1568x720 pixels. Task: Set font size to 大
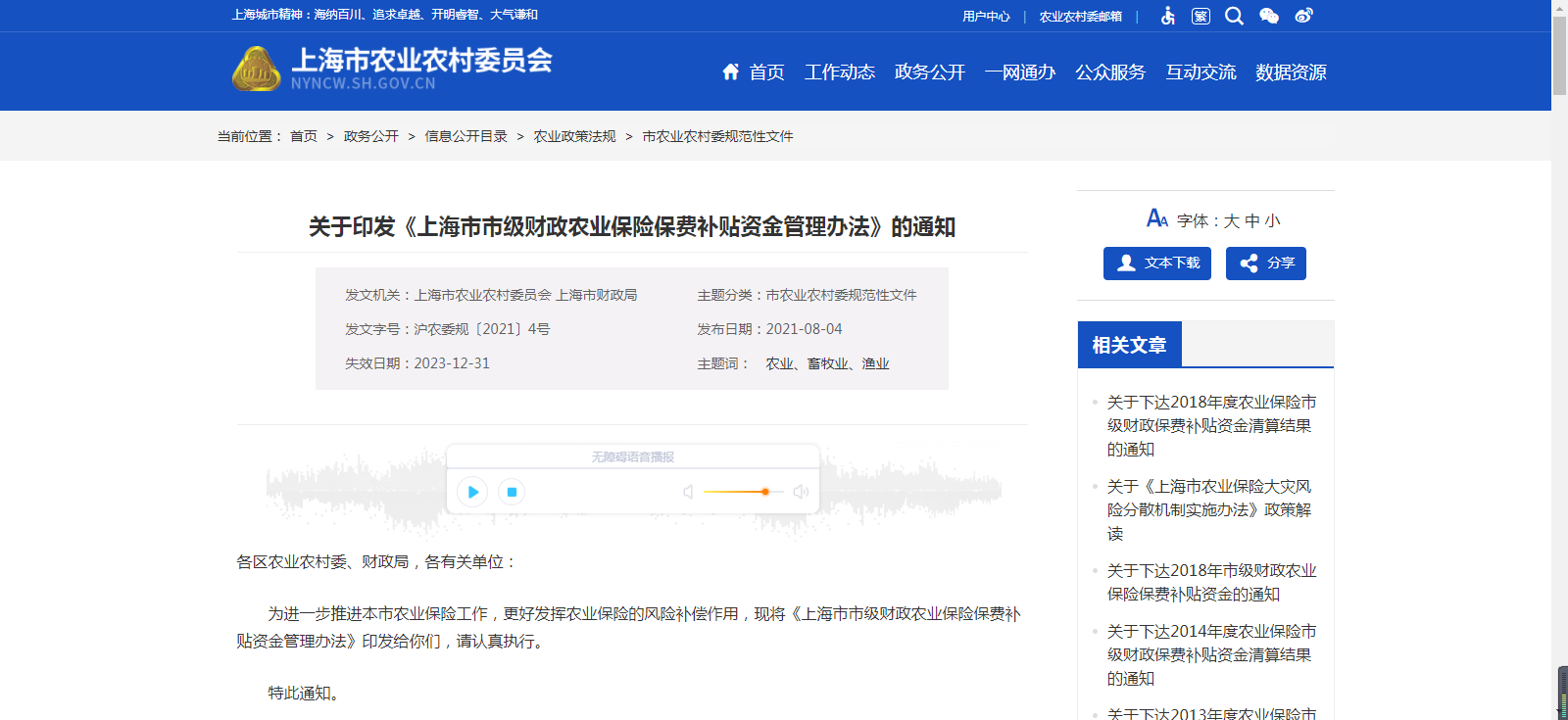[1231, 221]
